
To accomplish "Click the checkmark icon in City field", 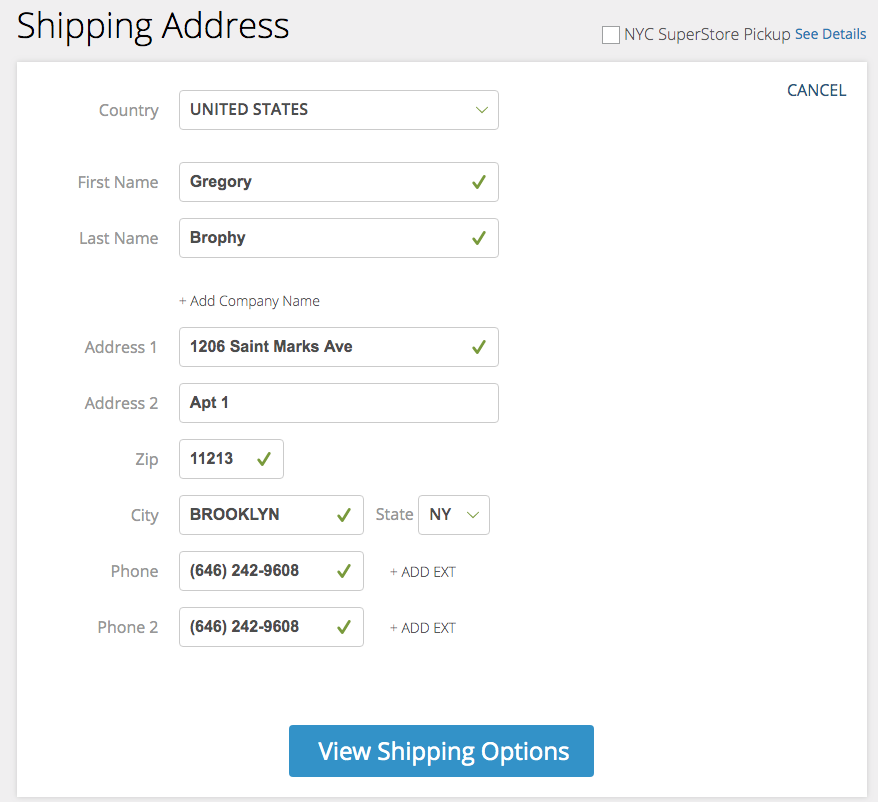I will point(344,515).
